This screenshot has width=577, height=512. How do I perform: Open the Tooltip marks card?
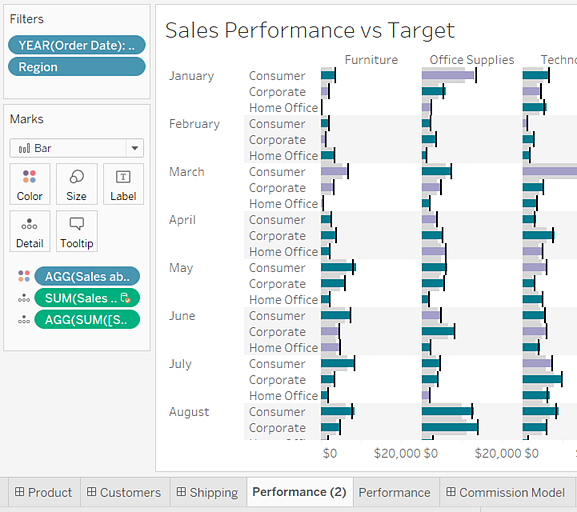pos(77,231)
